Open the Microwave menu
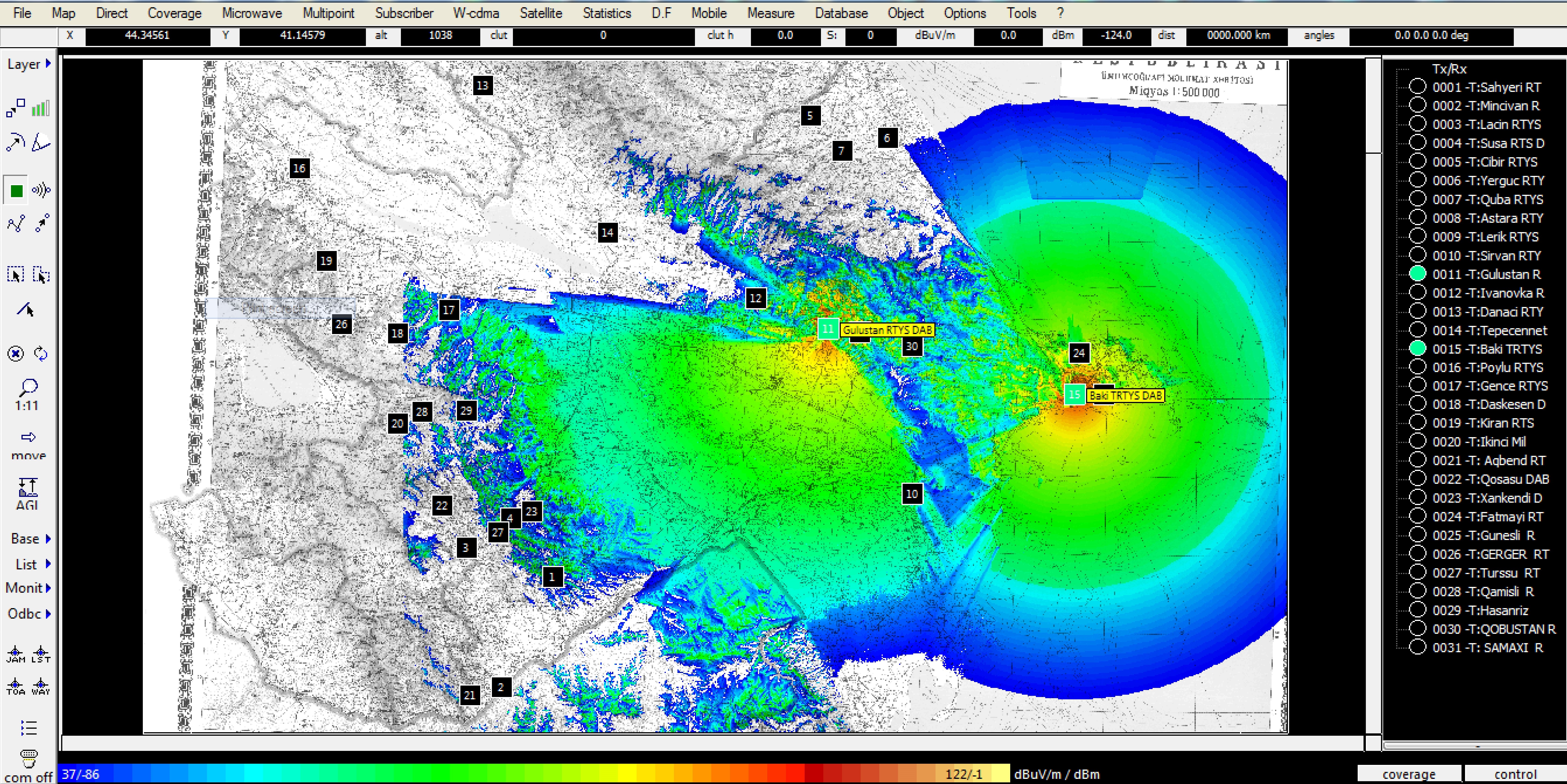Viewport: 1567px width, 784px height. point(251,13)
